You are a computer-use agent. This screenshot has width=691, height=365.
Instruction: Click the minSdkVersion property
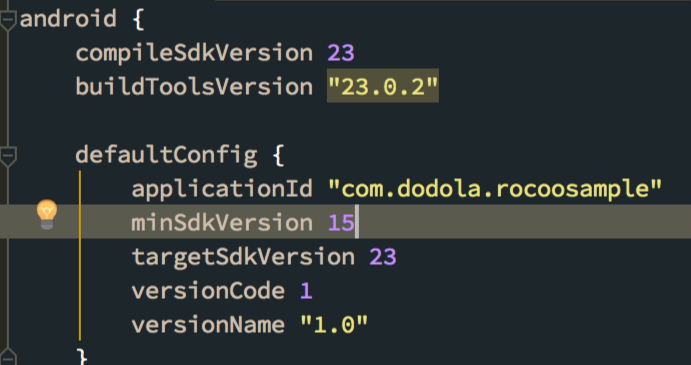(x=222, y=223)
